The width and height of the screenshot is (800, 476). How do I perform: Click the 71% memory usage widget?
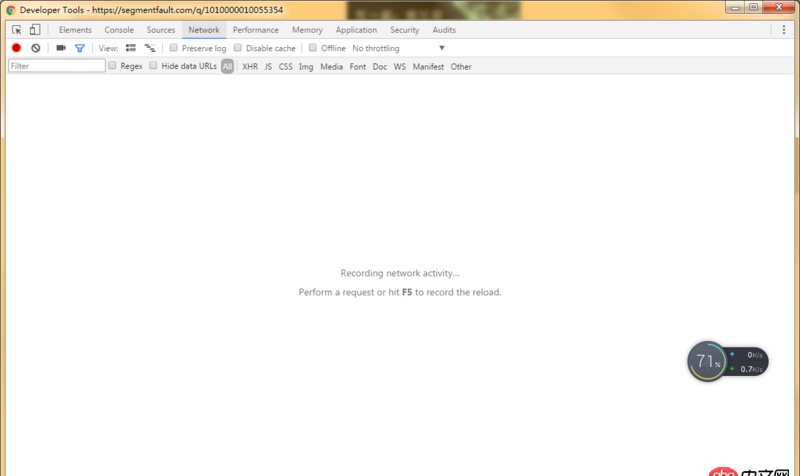[707, 361]
